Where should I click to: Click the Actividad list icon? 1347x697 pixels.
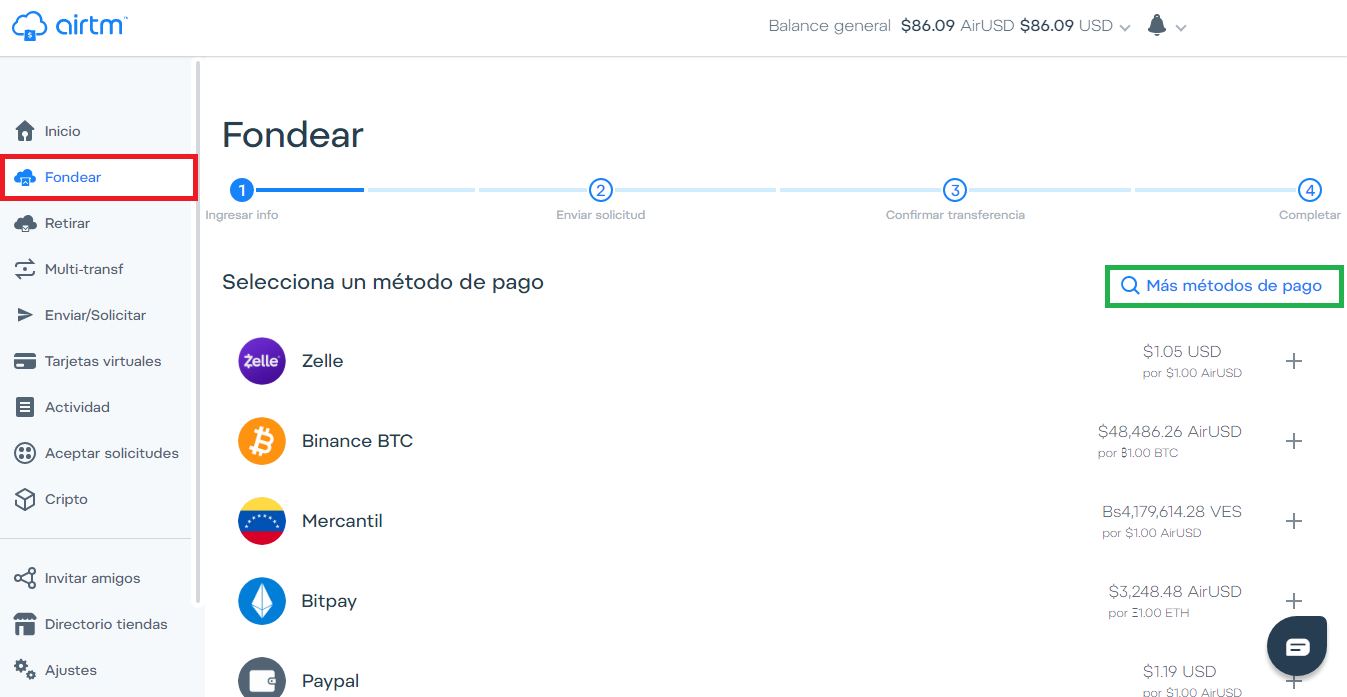point(25,407)
